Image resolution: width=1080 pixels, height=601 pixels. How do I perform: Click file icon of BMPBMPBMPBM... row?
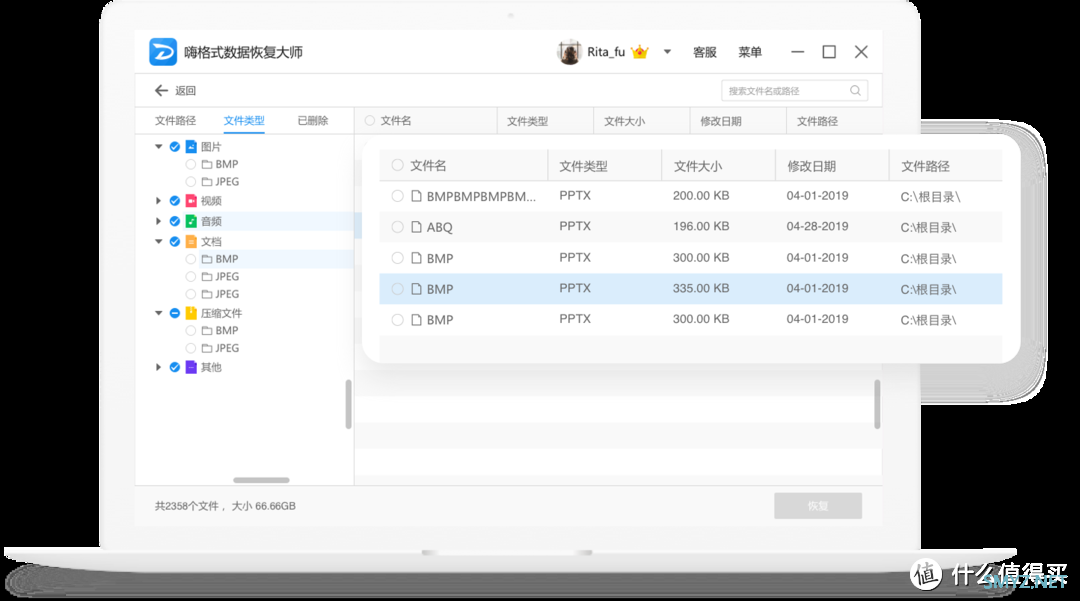(416, 196)
